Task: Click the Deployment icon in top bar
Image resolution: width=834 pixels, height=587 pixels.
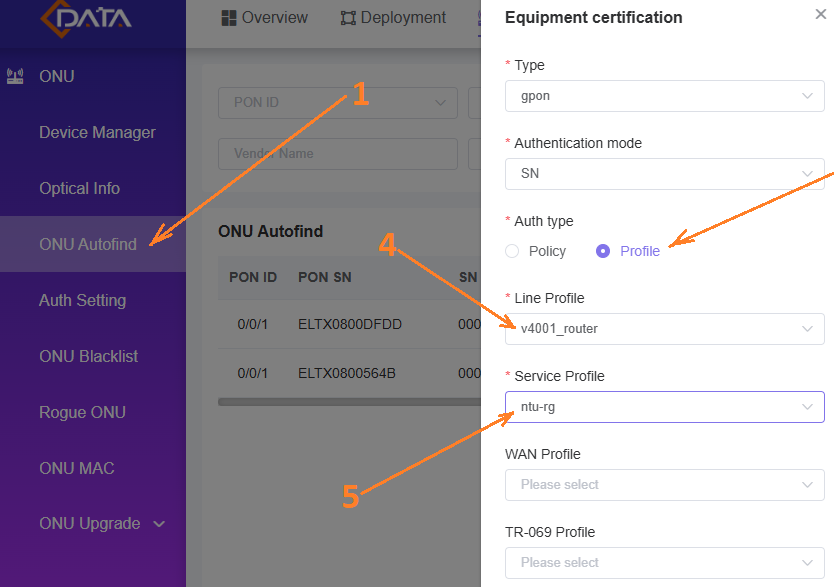Action: pos(348,18)
